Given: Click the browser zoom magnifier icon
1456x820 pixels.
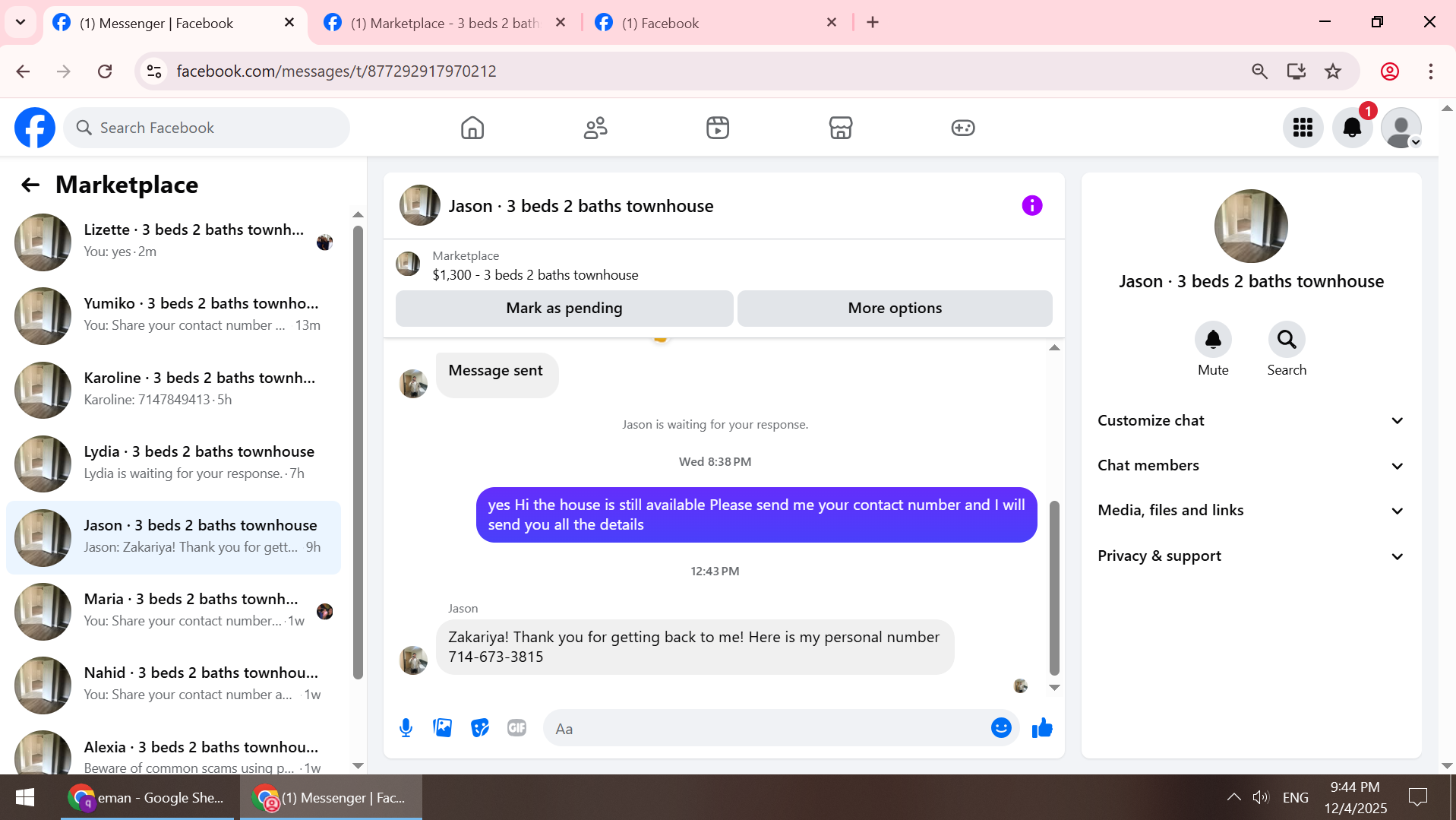Looking at the screenshot, I should click(x=1259, y=71).
